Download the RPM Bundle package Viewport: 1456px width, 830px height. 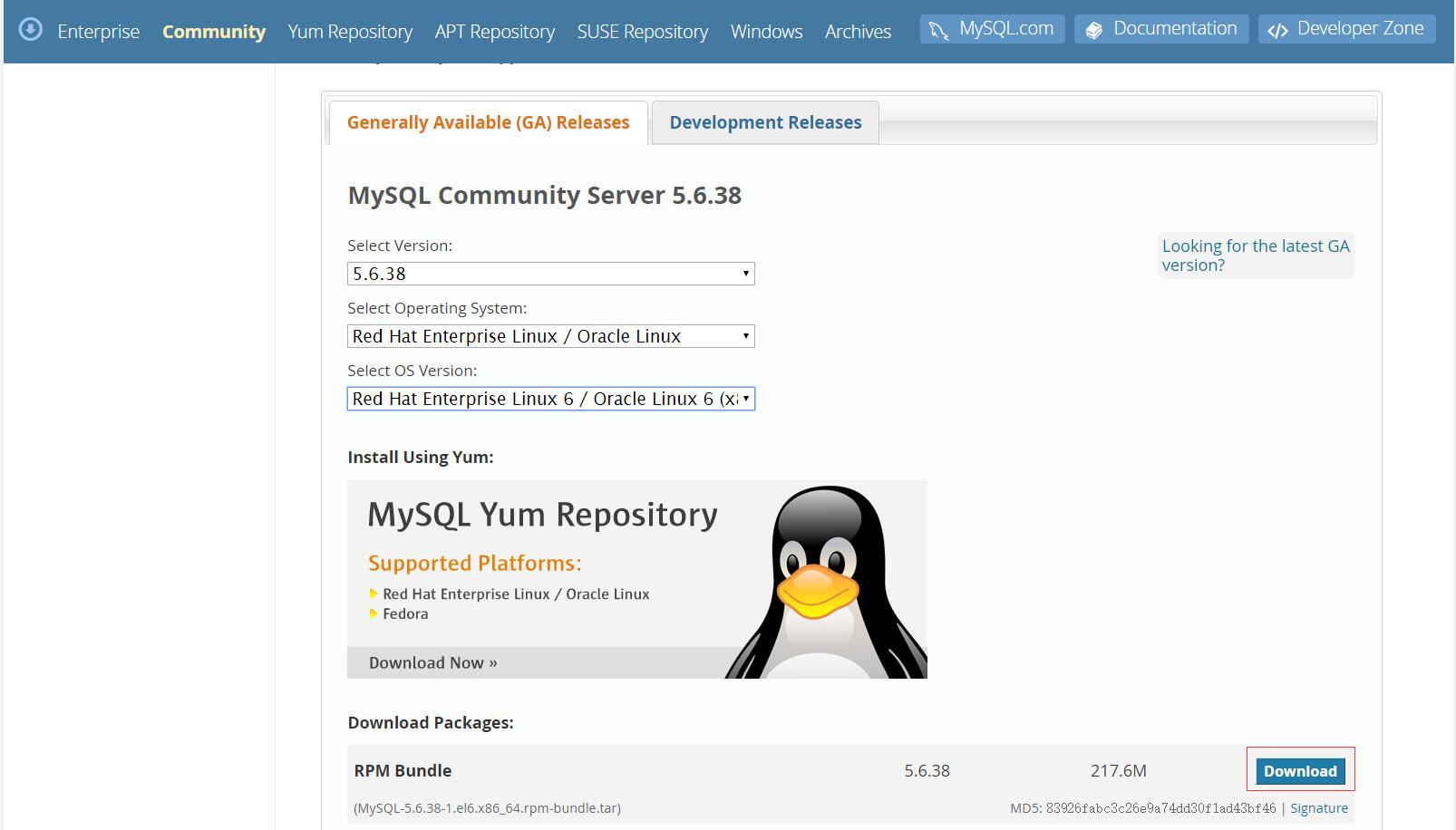pyautogui.click(x=1299, y=771)
